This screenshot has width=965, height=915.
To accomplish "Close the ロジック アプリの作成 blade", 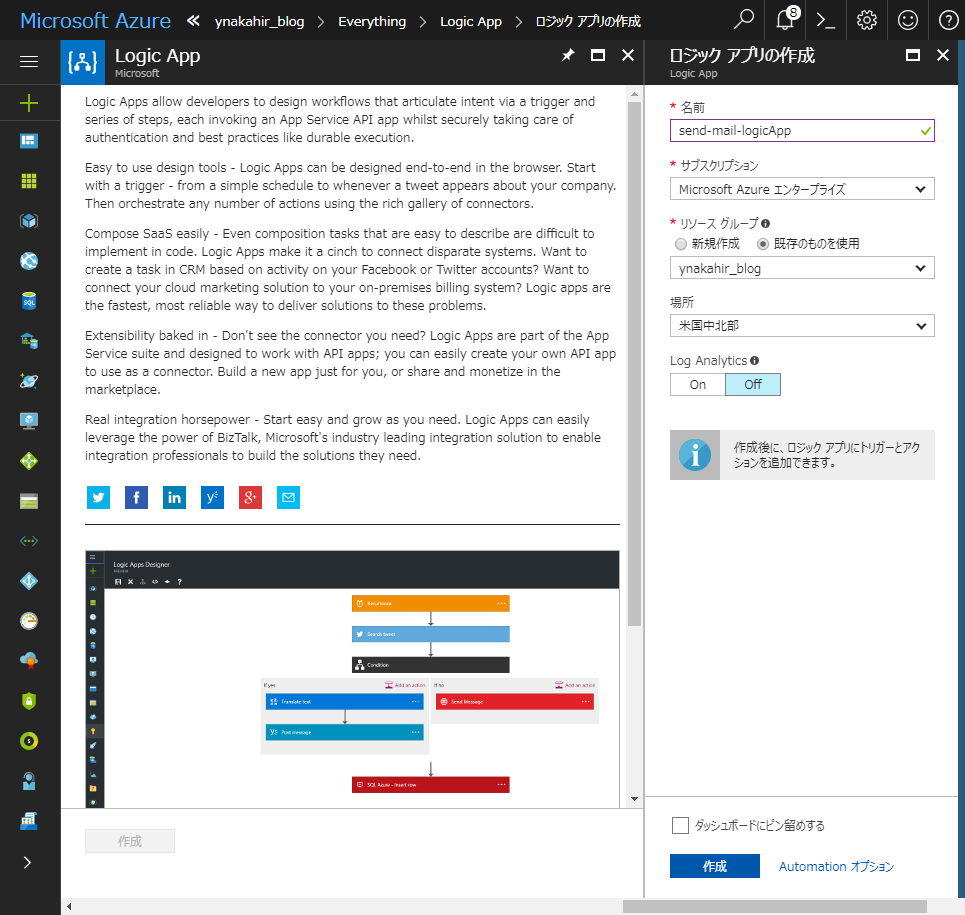I will point(942,55).
